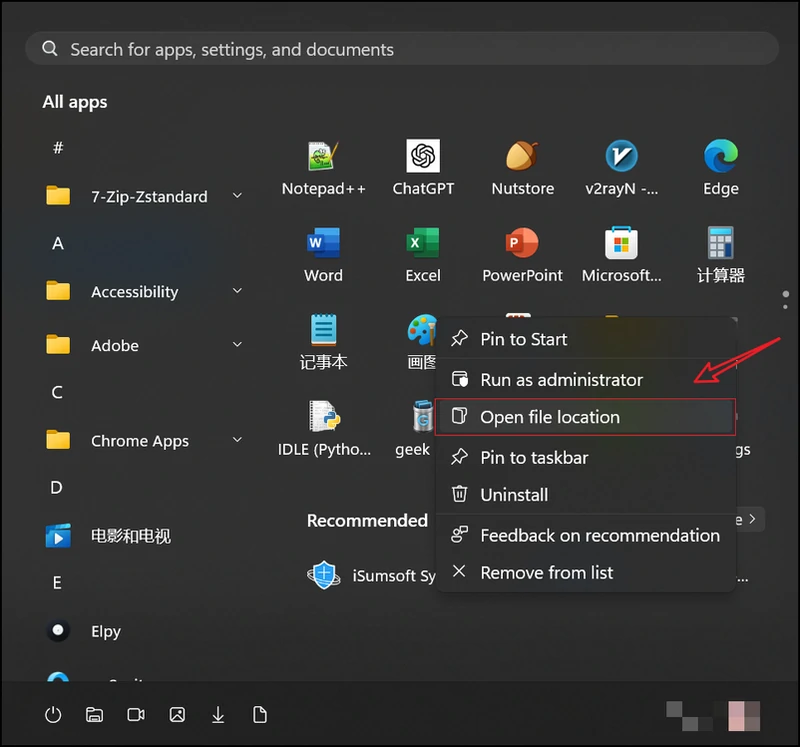Screen dimensions: 800x747
Task: Expand the Accessibility folder chevron
Action: [237, 291]
